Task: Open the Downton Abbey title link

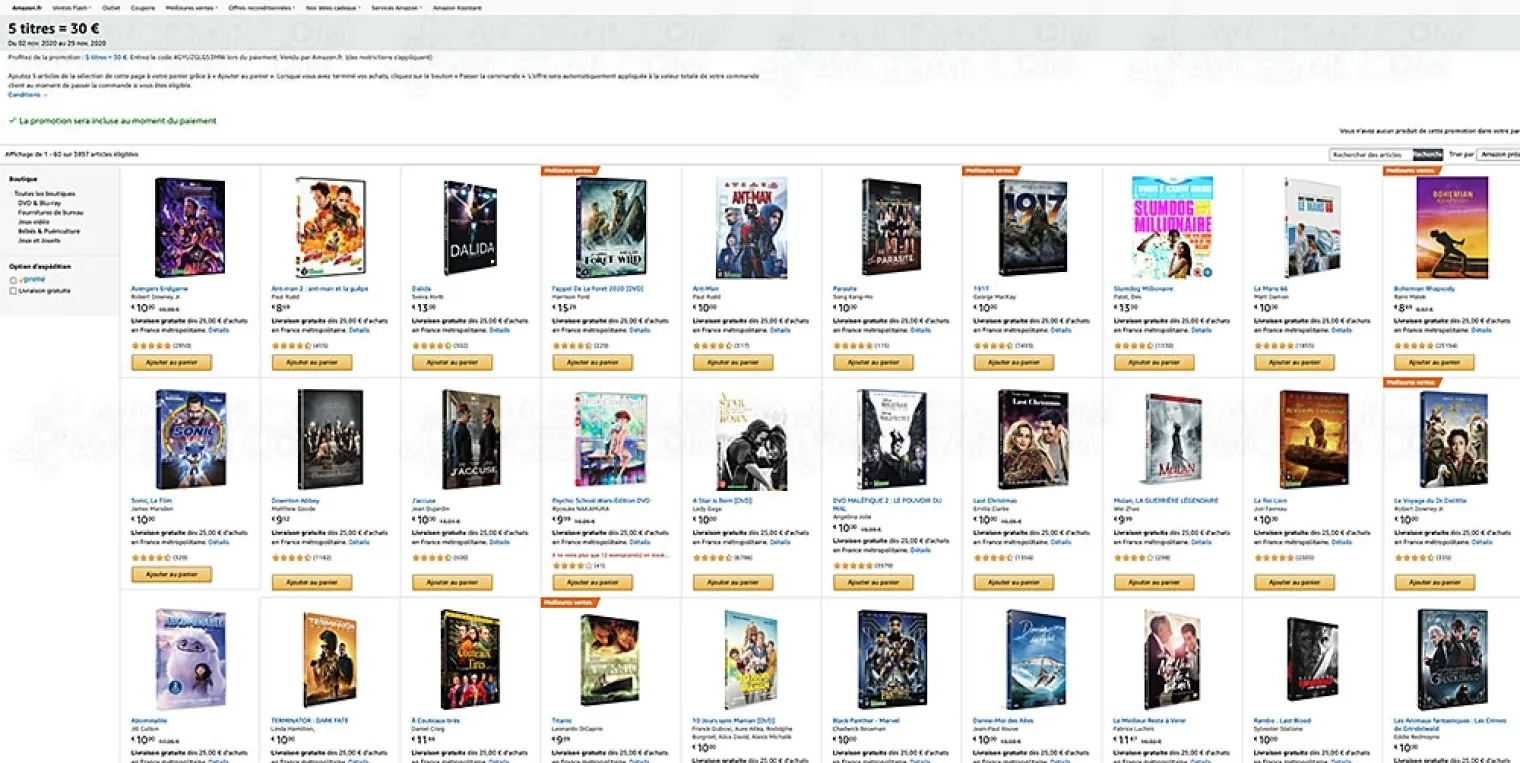Action: pos(294,500)
